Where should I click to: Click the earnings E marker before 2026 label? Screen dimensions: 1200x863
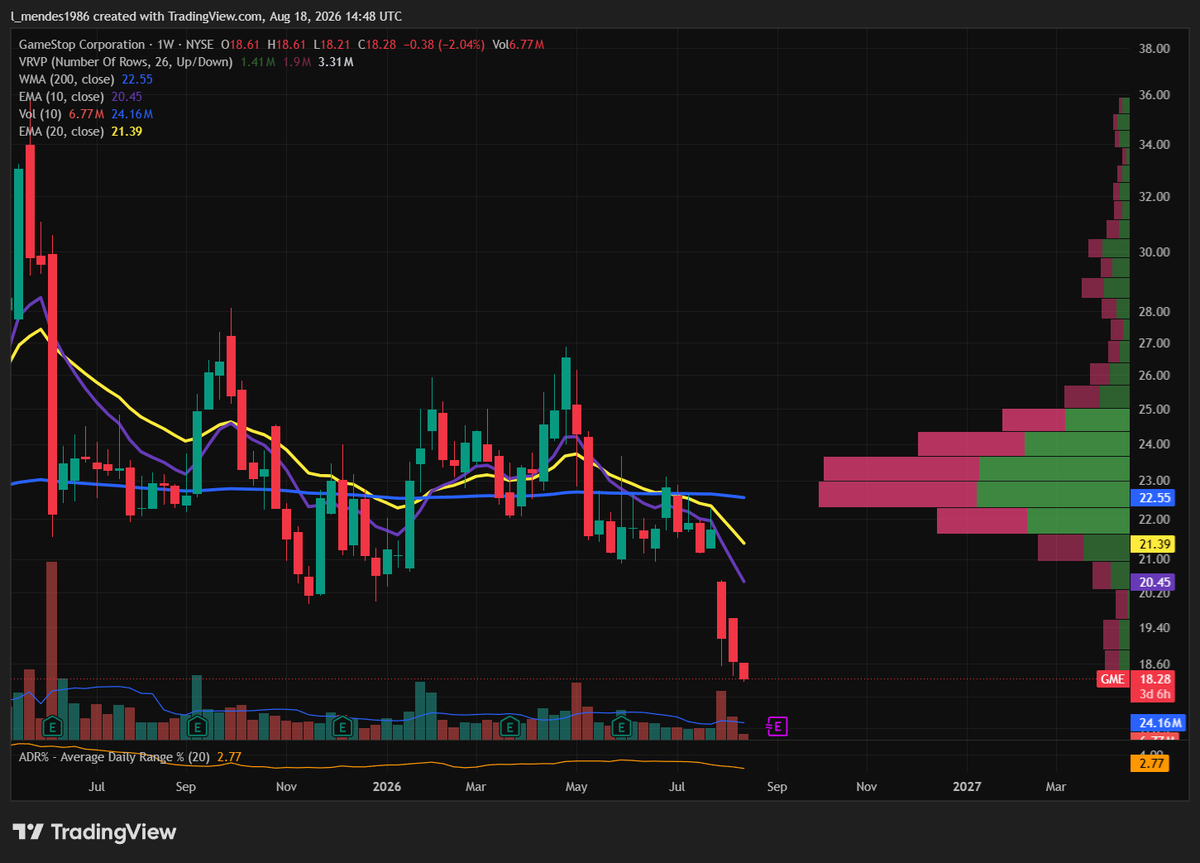tap(342, 726)
